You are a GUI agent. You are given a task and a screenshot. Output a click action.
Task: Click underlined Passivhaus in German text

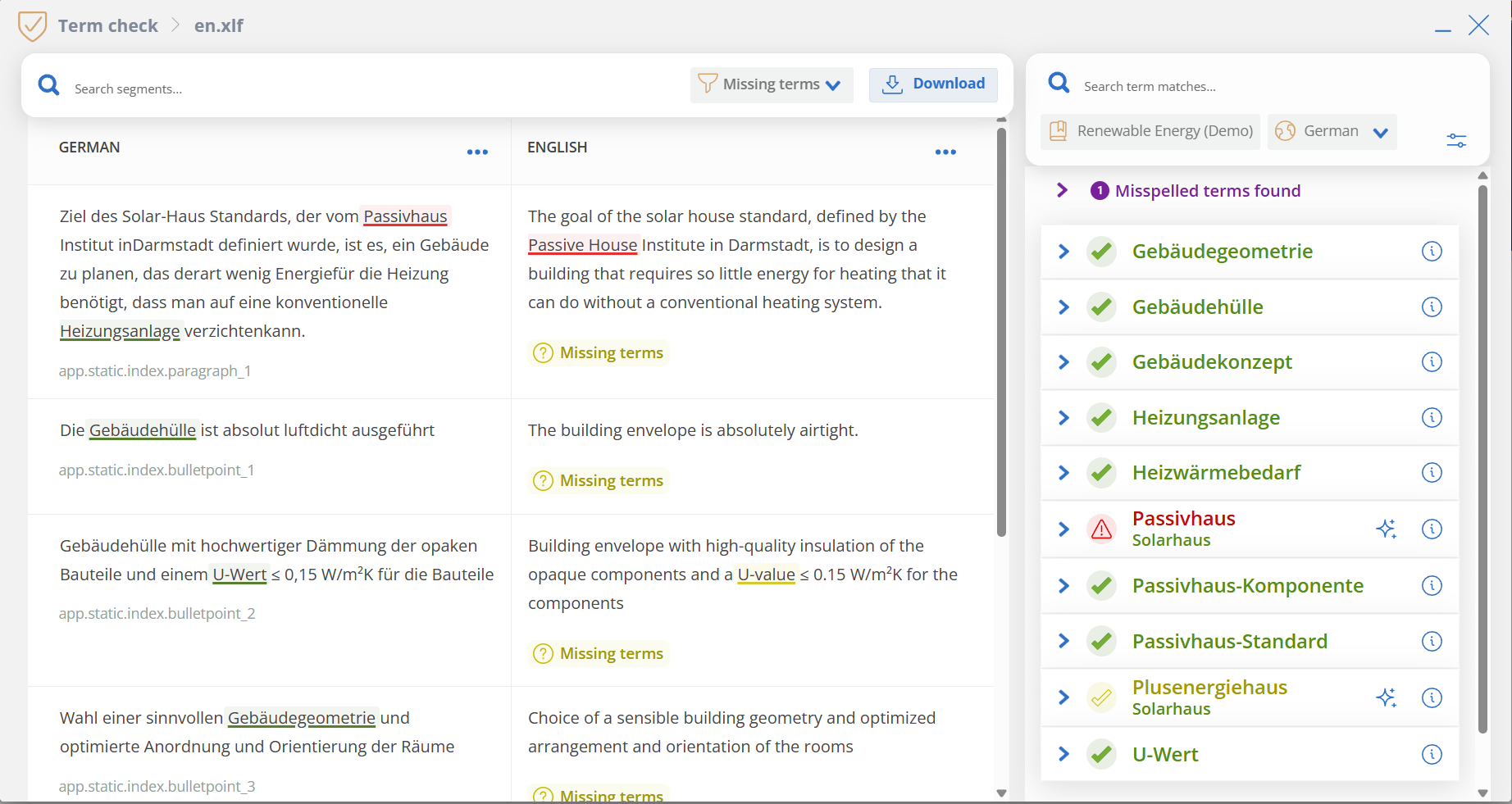406,216
